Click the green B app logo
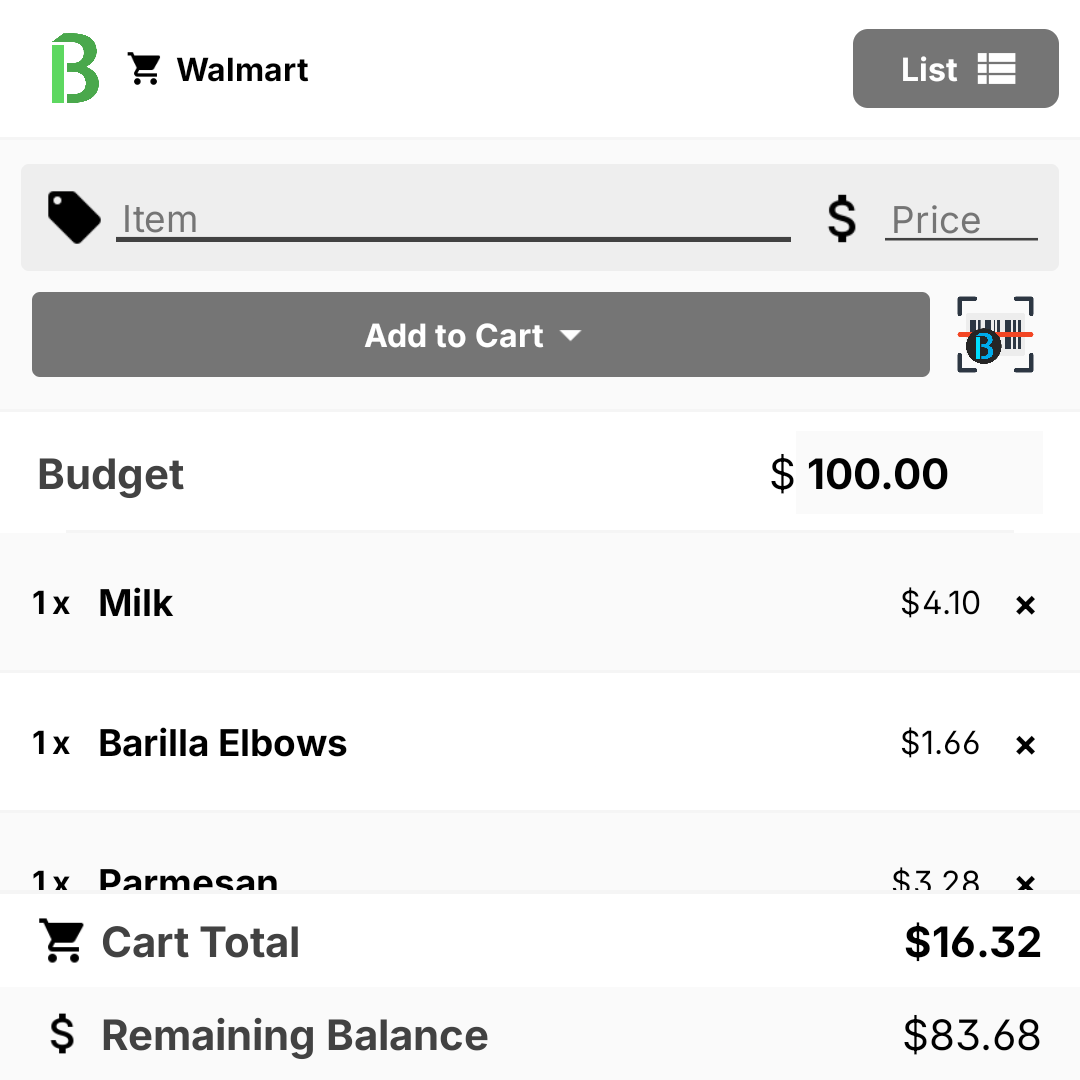The image size is (1080, 1080). 75,68
